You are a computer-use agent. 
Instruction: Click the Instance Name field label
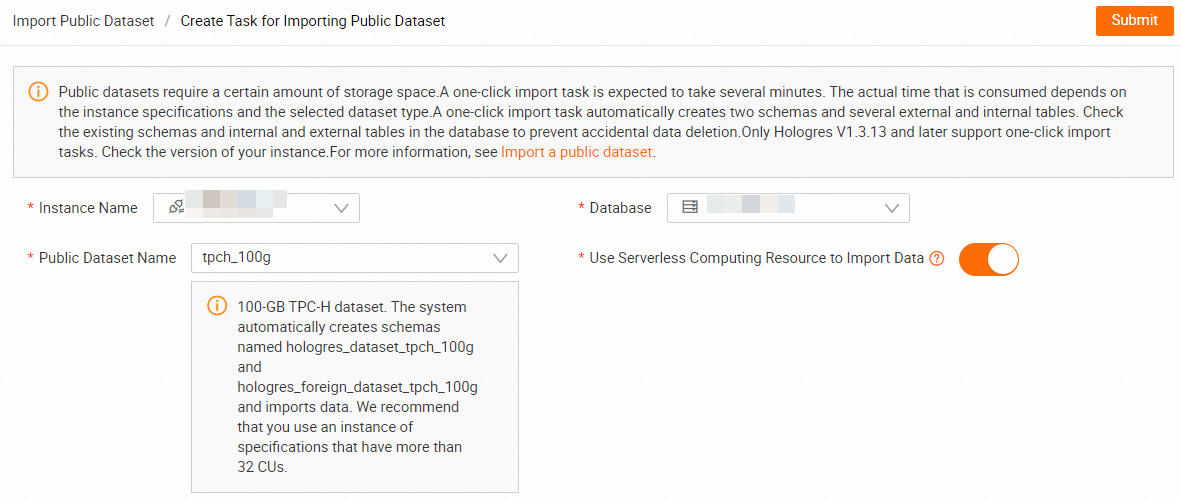[x=88, y=208]
